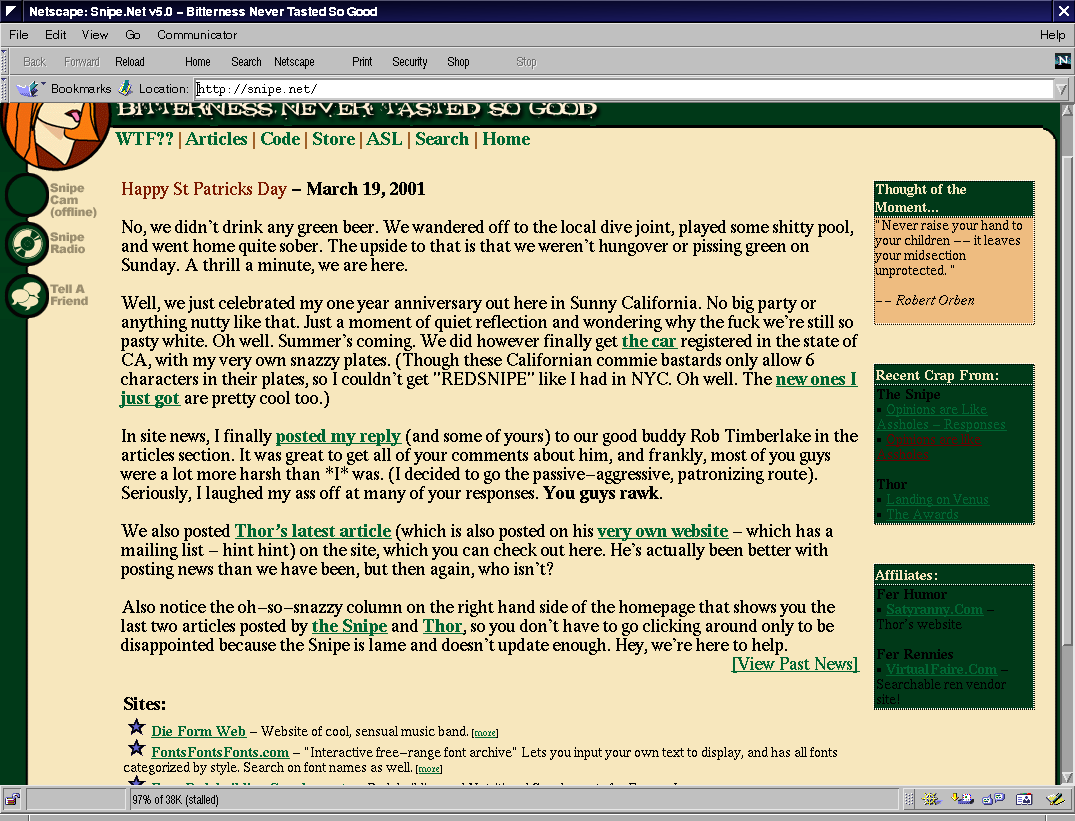The height and width of the screenshot is (821, 1075).
Task: Open the View menu
Action: click(x=95, y=35)
